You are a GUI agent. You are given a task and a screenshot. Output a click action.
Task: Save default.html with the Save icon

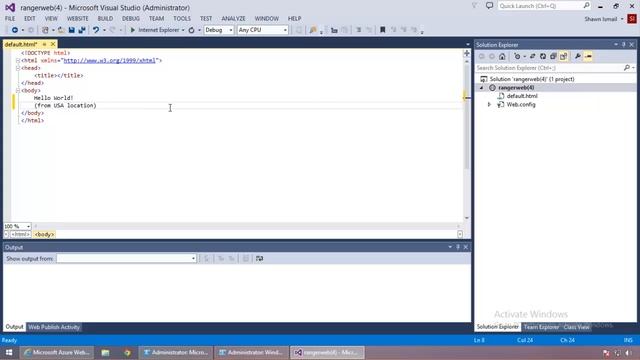click(x=71, y=30)
